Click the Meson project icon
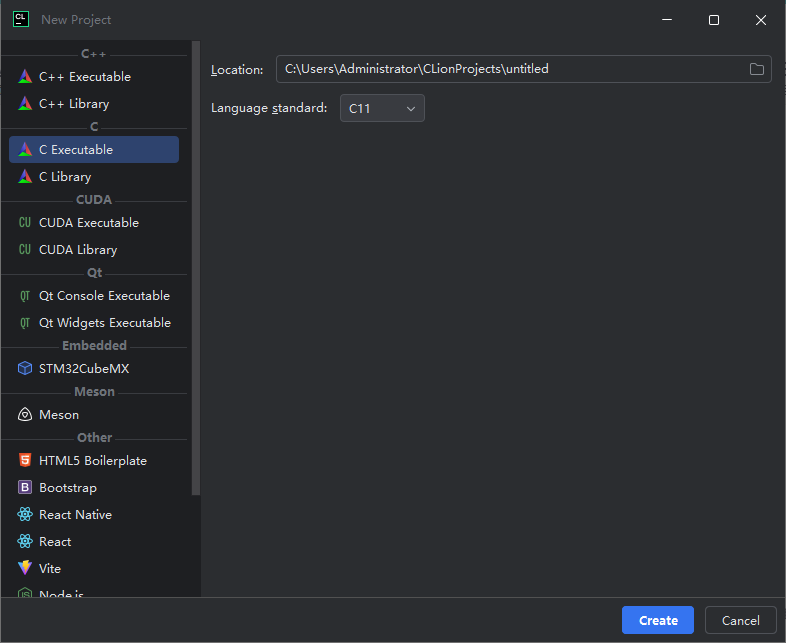 25,414
